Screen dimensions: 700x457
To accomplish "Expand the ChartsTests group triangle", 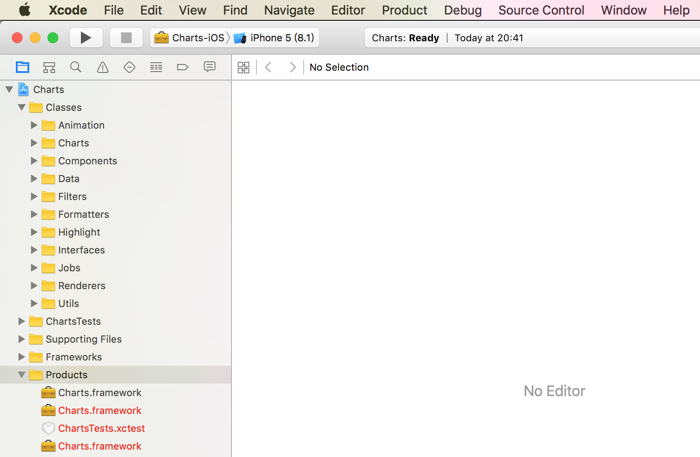I will point(21,321).
